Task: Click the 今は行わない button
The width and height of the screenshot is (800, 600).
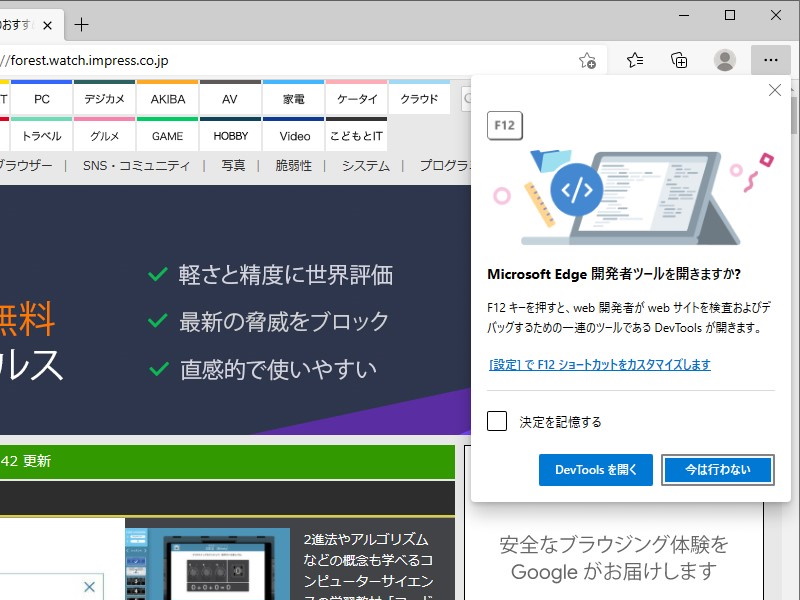Action: (x=718, y=470)
